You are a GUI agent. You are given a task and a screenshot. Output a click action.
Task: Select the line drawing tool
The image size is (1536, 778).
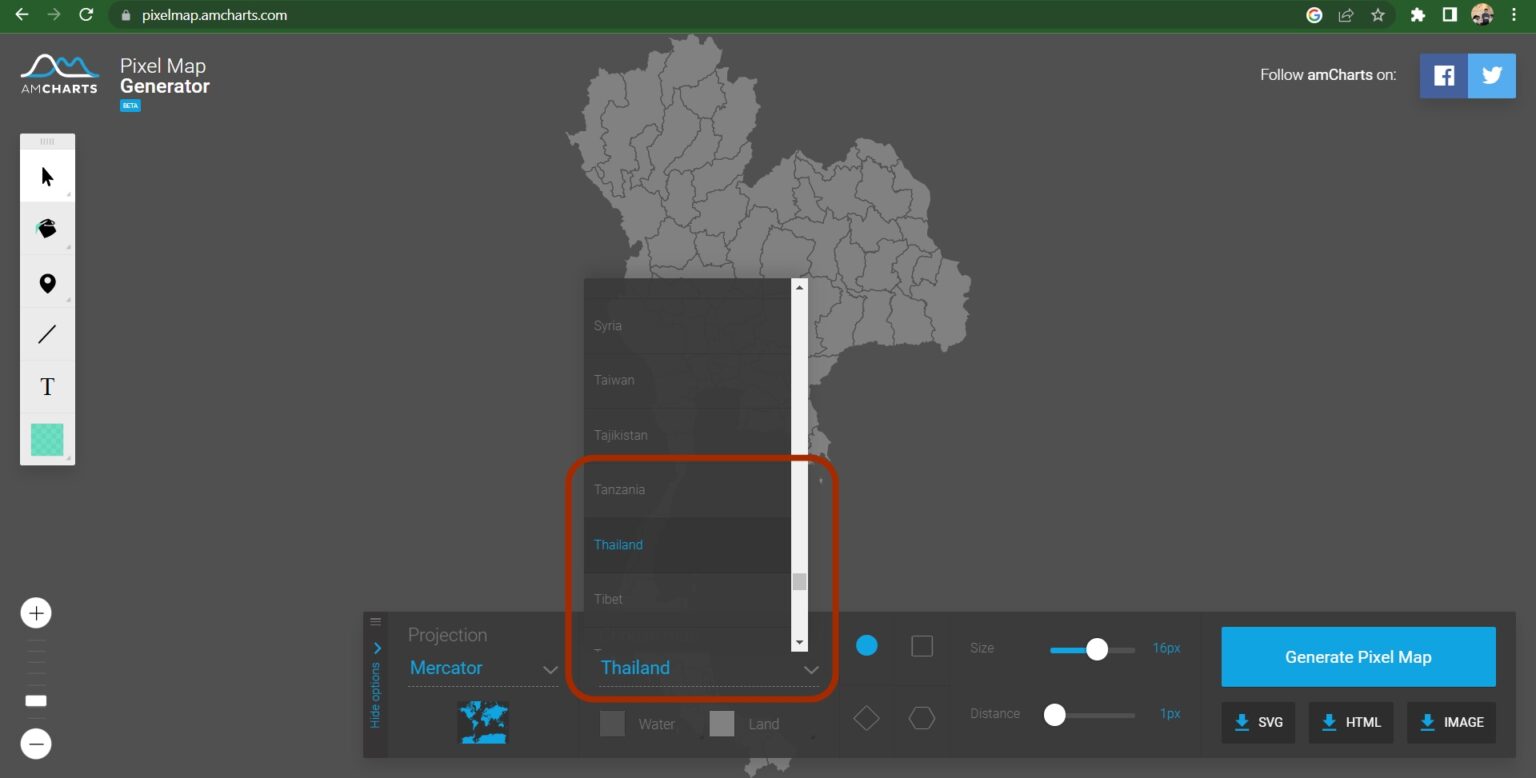coord(46,333)
